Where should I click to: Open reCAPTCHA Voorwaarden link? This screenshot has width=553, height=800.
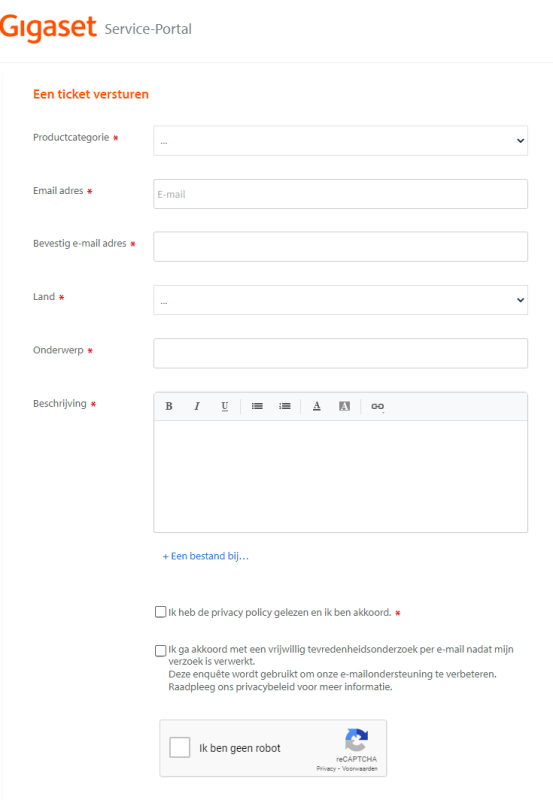(360, 769)
